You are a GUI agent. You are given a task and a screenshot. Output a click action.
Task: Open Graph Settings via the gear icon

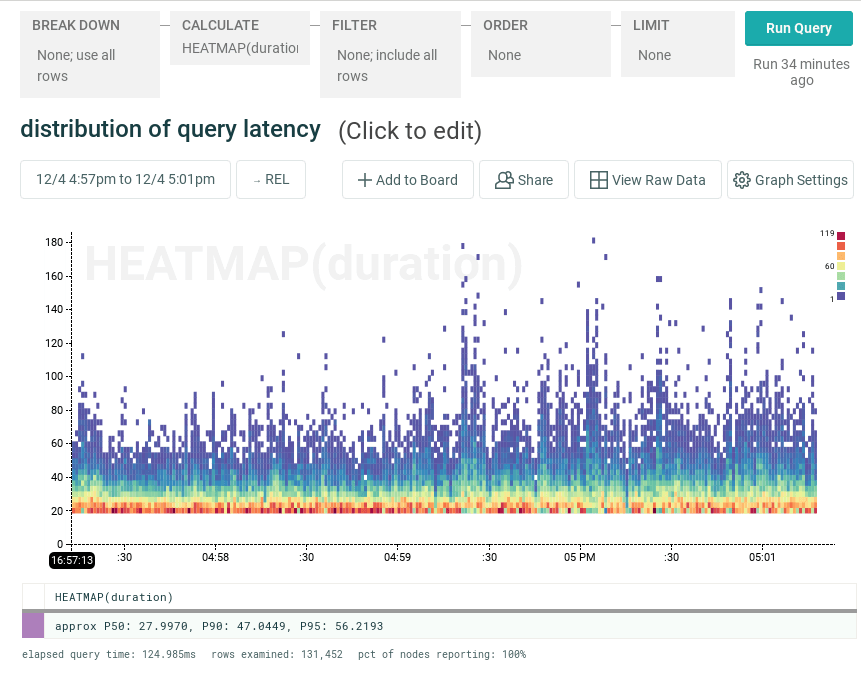click(x=742, y=180)
